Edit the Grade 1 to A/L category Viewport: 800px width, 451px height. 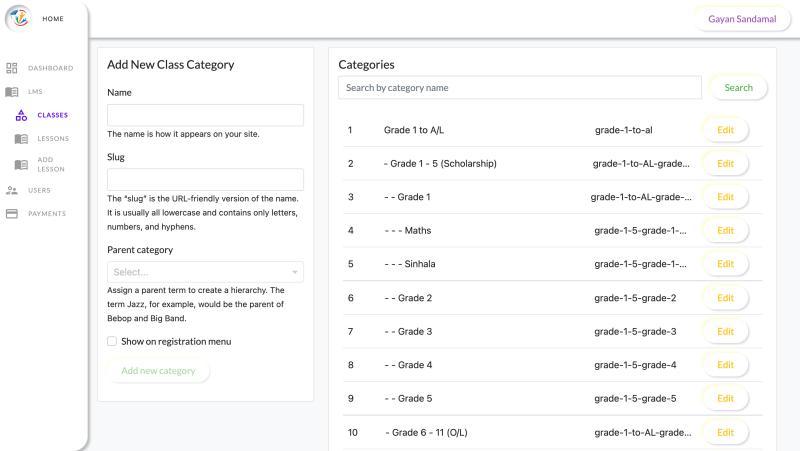[x=725, y=130]
